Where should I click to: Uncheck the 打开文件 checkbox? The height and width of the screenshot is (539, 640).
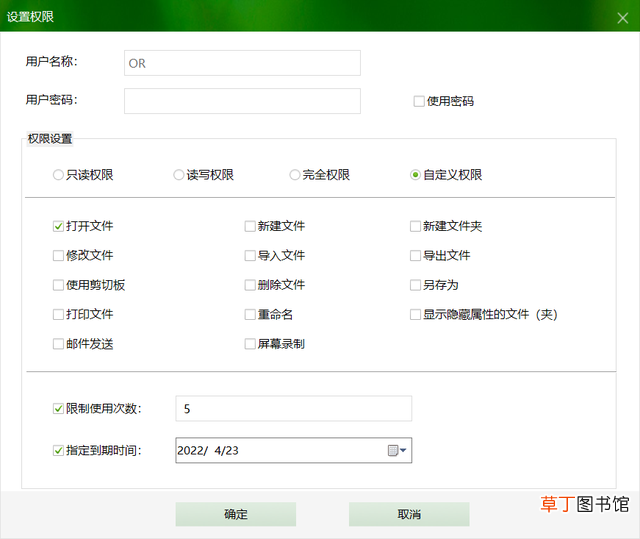click(58, 226)
